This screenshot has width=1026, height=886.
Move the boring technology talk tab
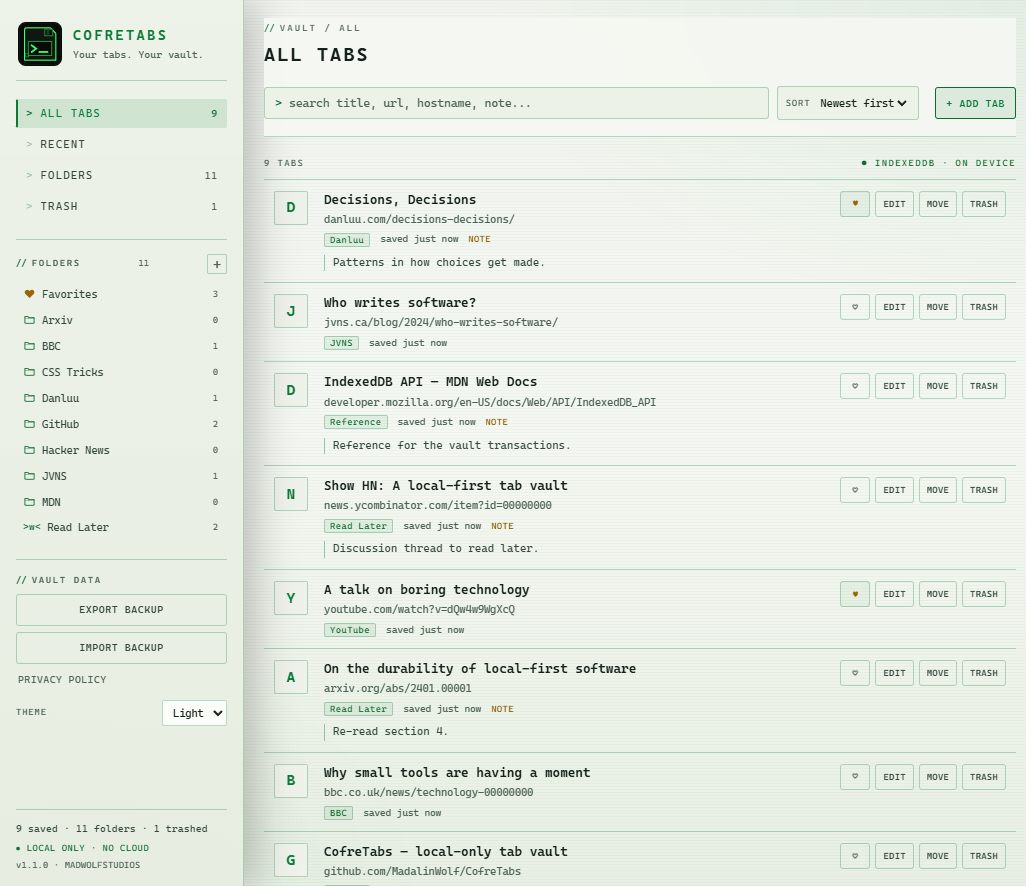pos(937,594)
